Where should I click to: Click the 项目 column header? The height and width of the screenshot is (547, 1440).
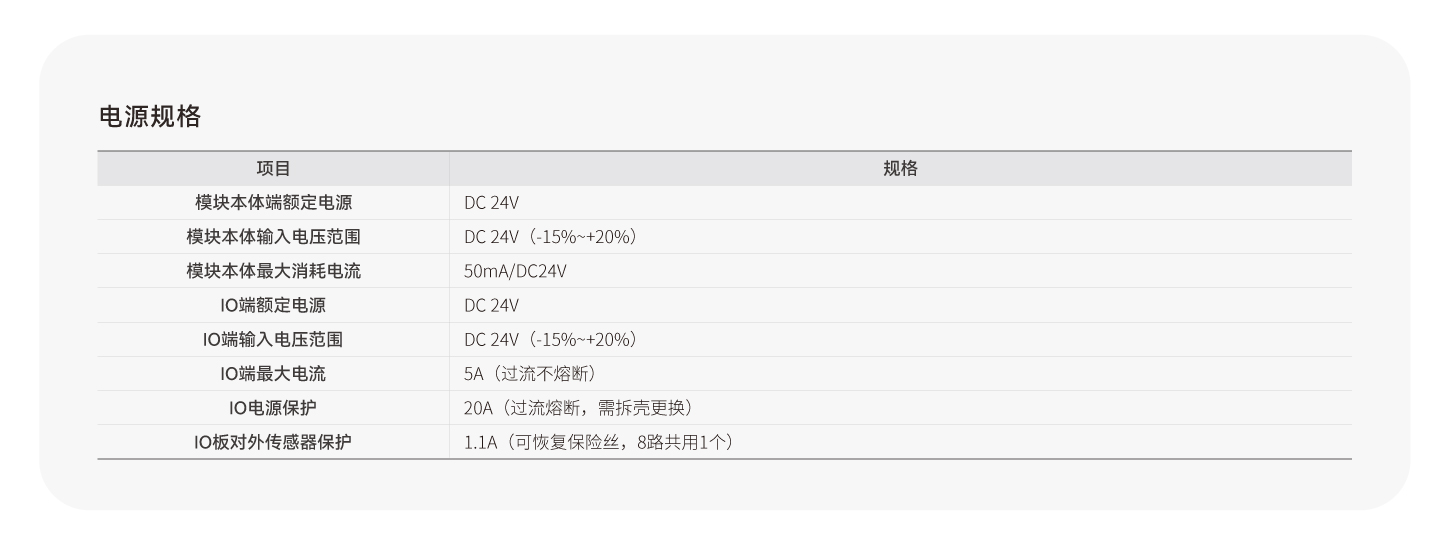pos(273,169)
